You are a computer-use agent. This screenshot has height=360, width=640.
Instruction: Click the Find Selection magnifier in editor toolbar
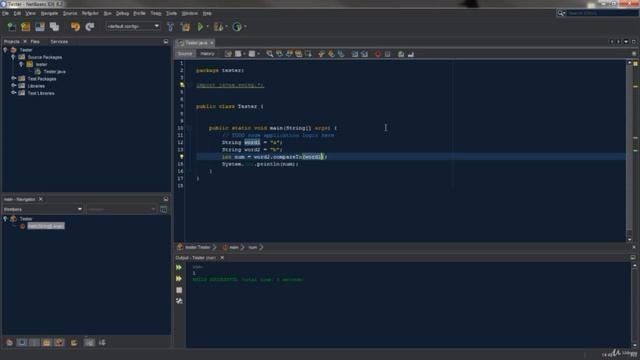(x=269, y=54)
